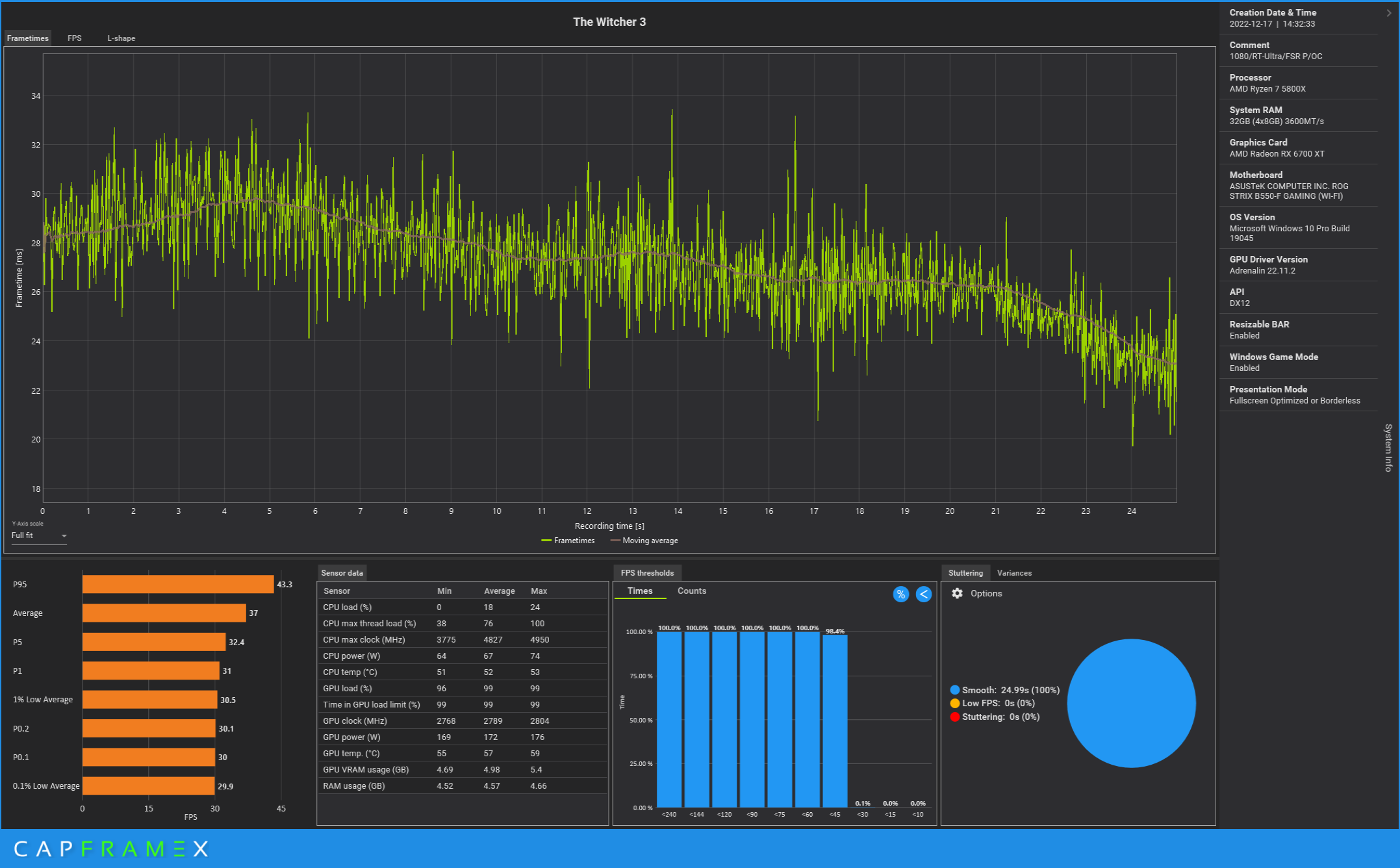Open the Variances tab
The width and height of the screenshot is (1400, 868).
[1013, 573]
